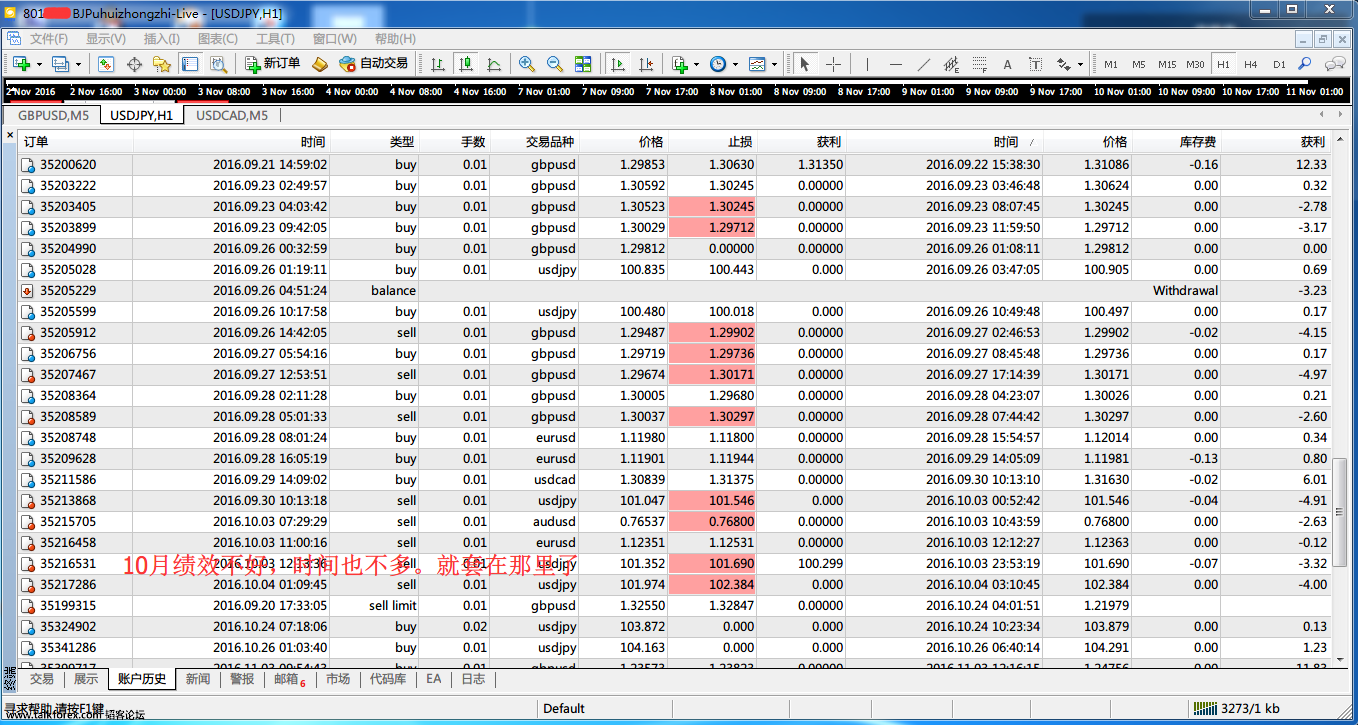Open the 插入(I) menu
The width and height of the screenshot is (1358, 725).
point(162,39)
